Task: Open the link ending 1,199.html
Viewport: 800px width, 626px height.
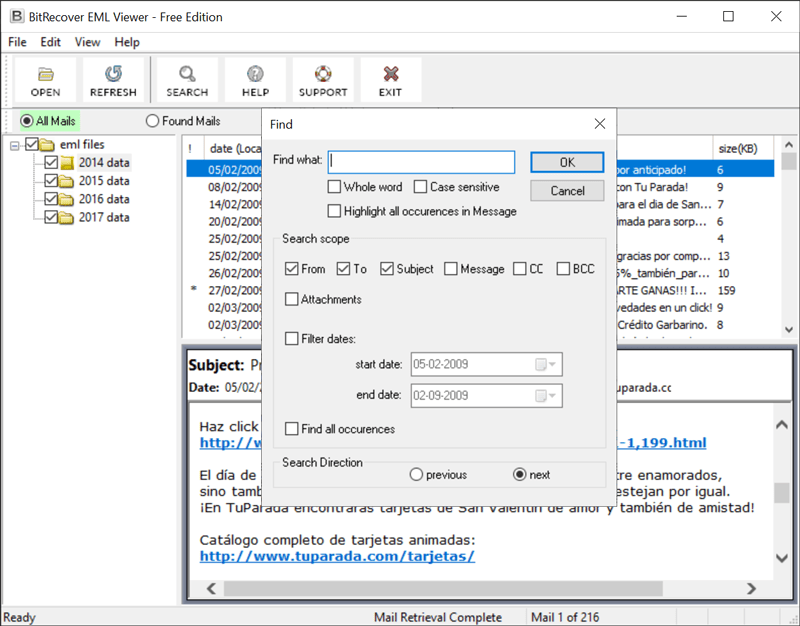Action: 662,443
